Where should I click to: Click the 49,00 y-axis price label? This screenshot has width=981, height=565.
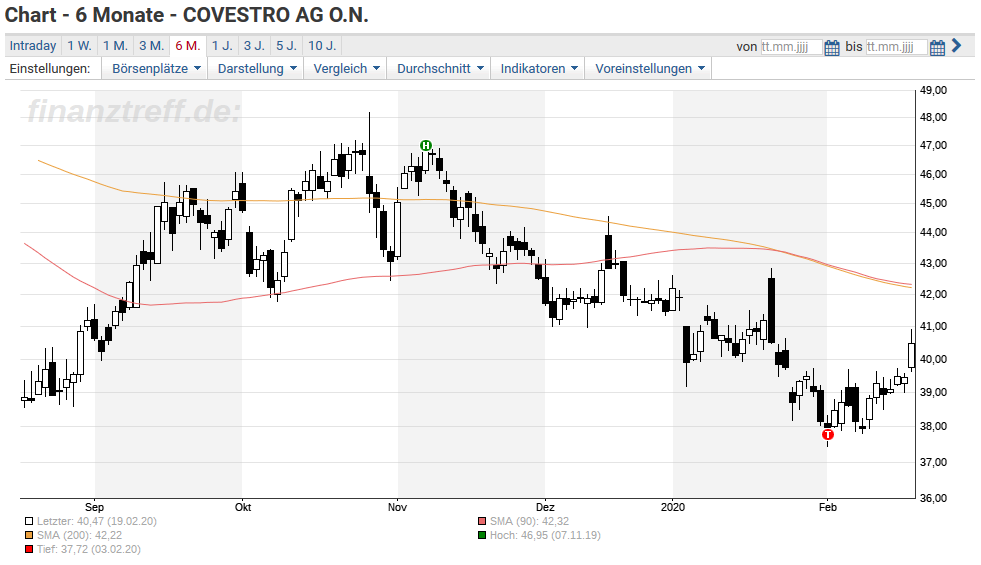933,90
